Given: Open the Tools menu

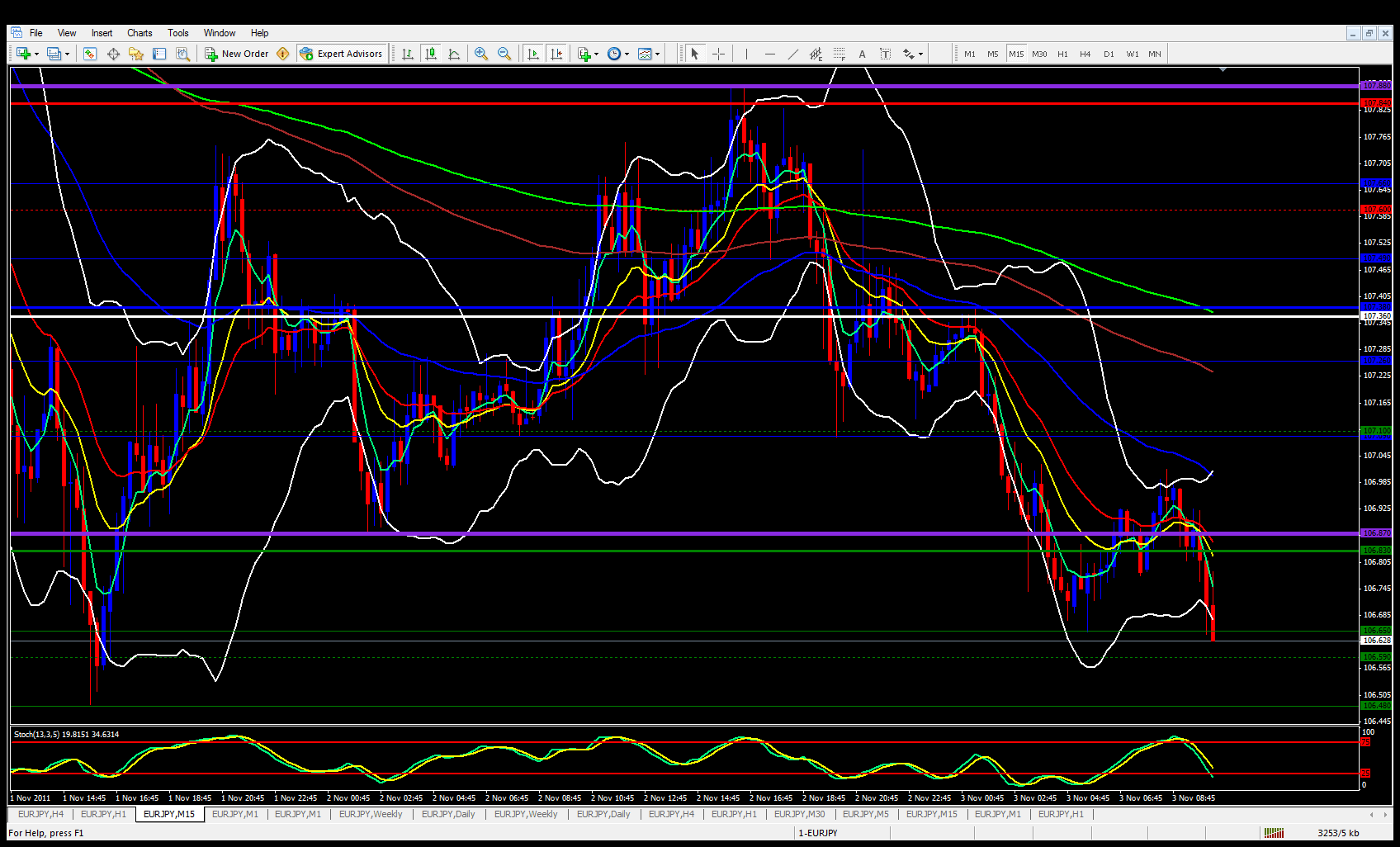Looking at the screenshot, I should (178, 33).
